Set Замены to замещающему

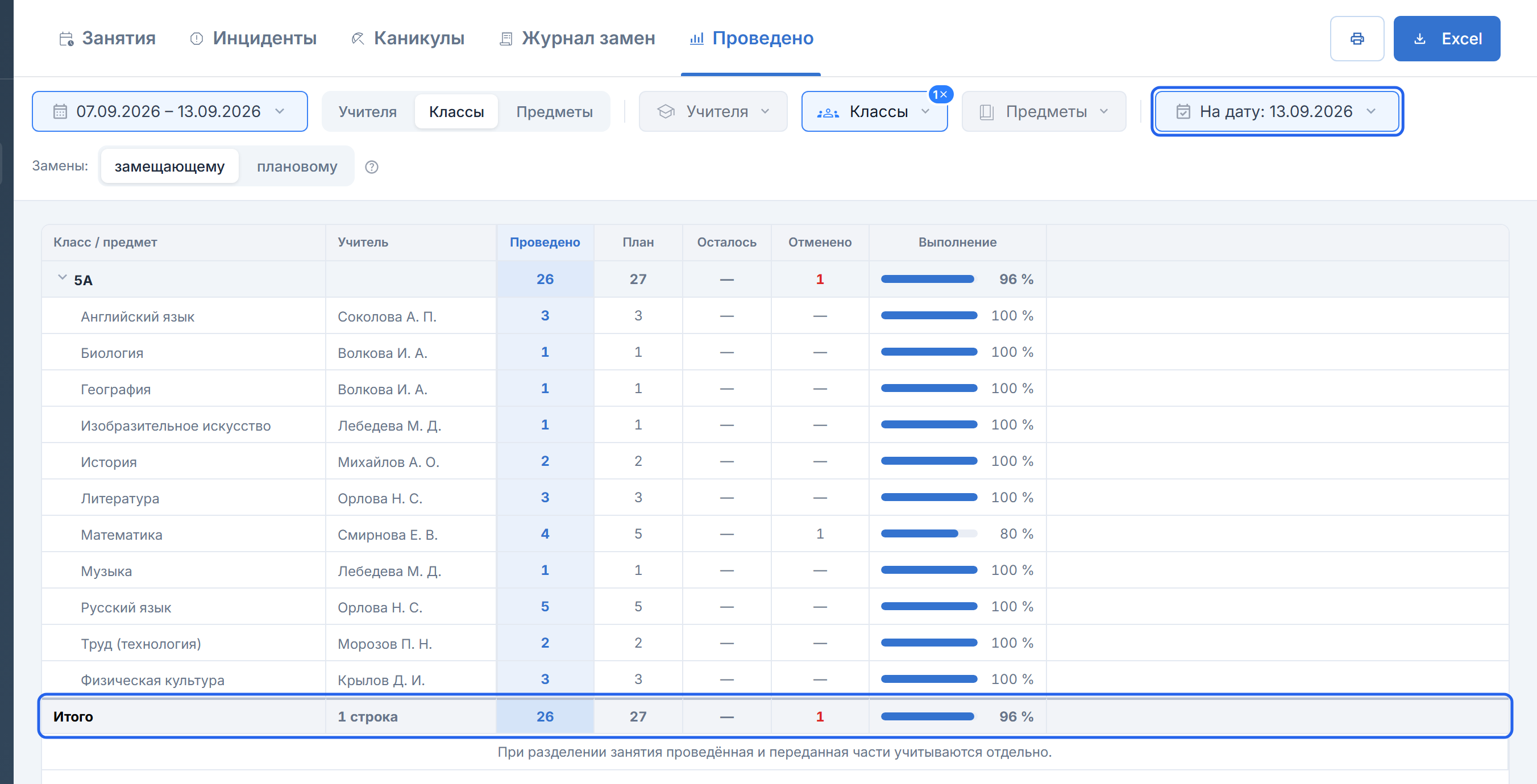[x=169, y=166]
